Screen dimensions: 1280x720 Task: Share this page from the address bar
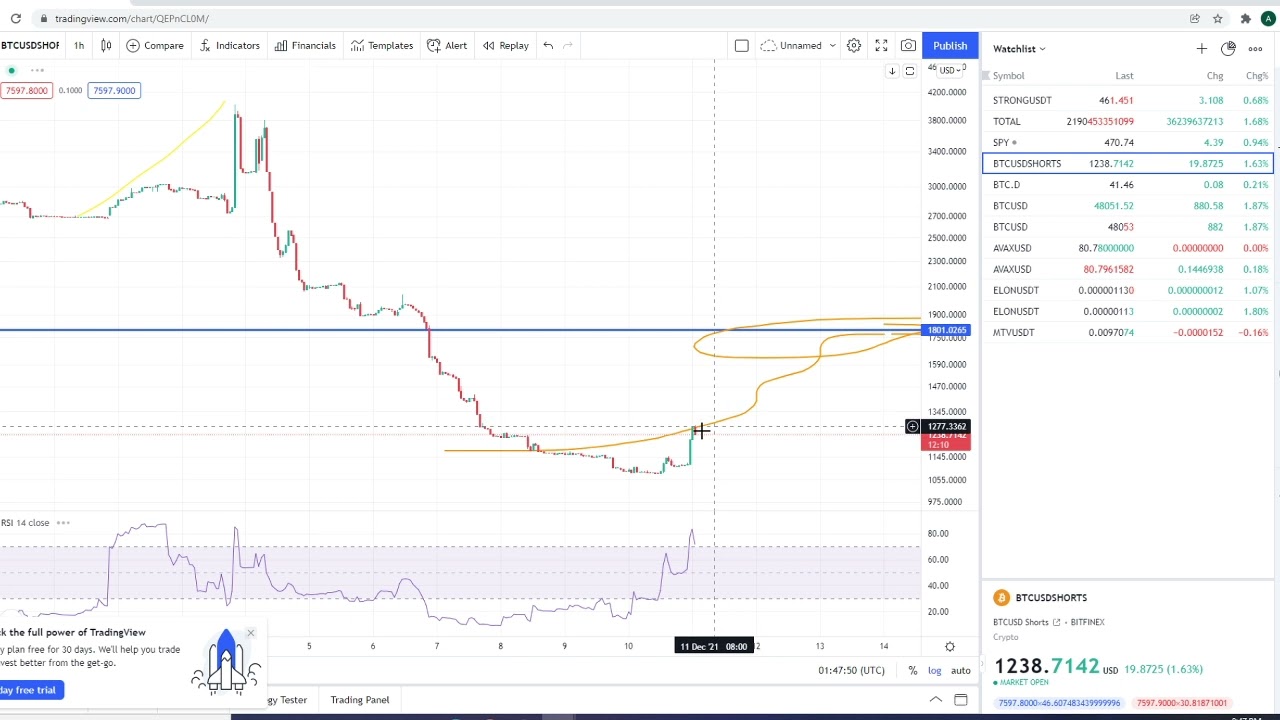point(1195,18)
